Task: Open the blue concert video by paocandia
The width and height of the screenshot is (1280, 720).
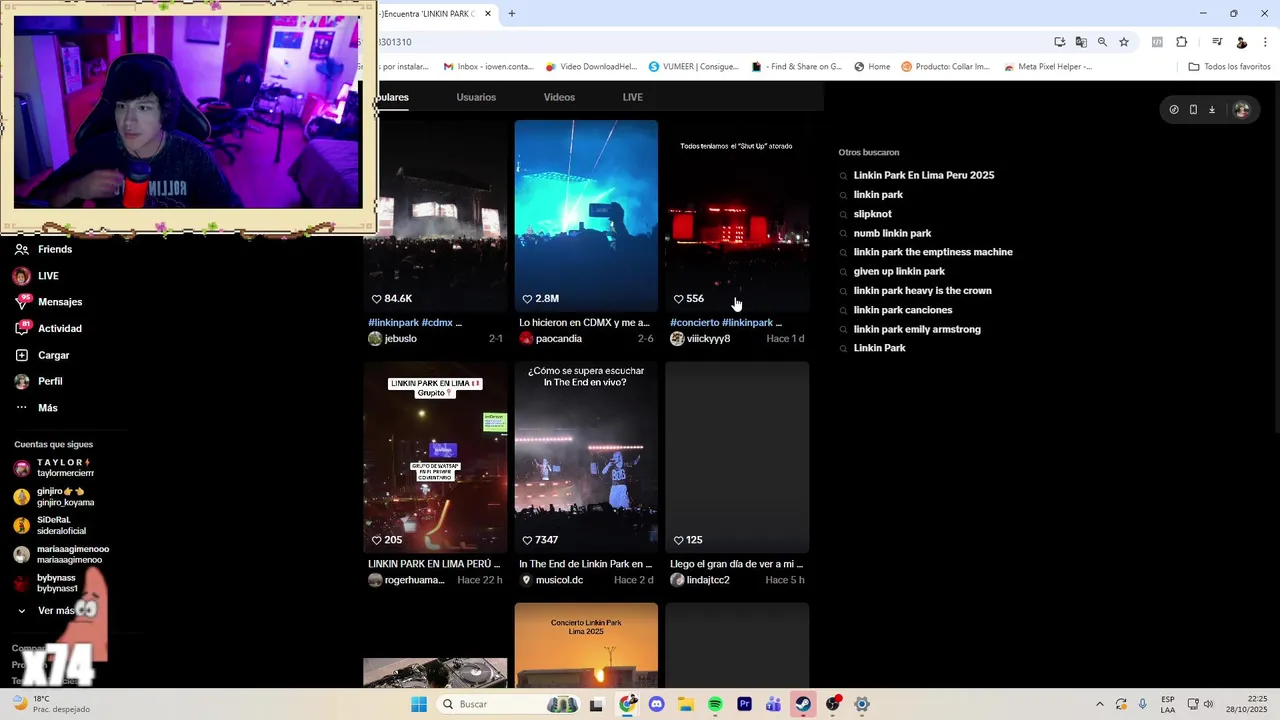Action: pyautogui.click(x=586, y=215)
